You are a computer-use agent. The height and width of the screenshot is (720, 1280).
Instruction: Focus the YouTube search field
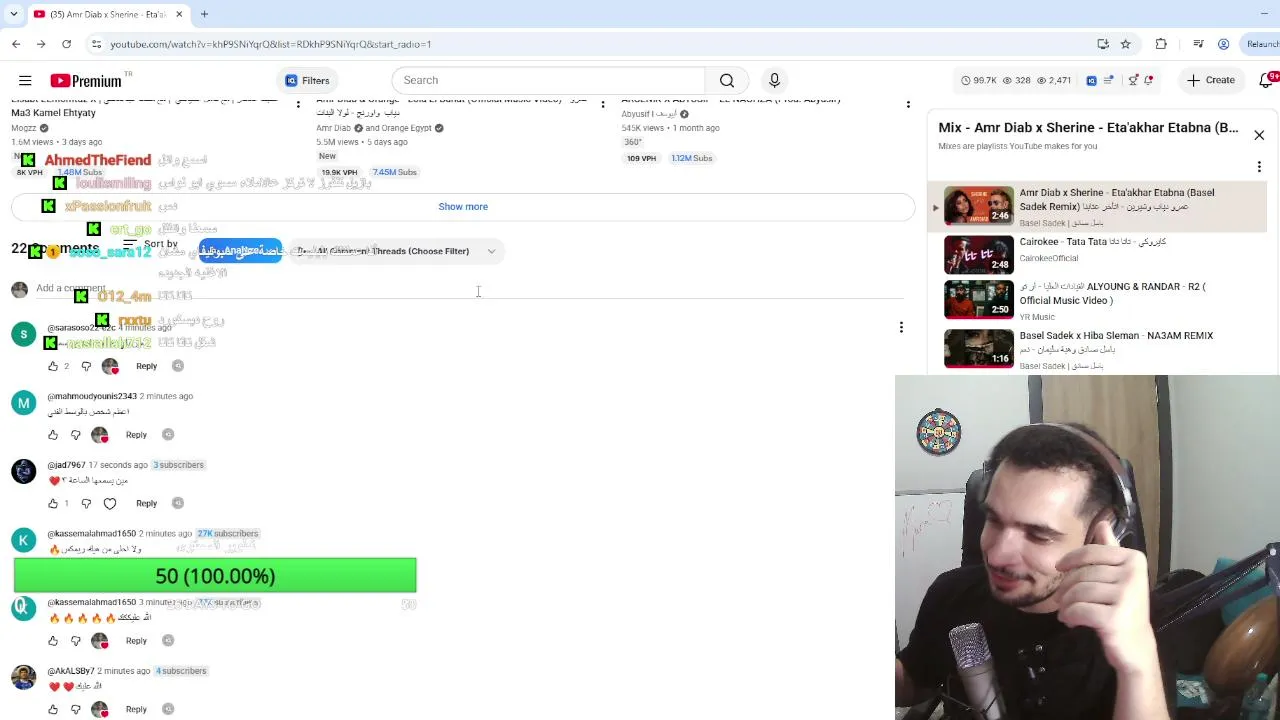[x=549, y=80]
